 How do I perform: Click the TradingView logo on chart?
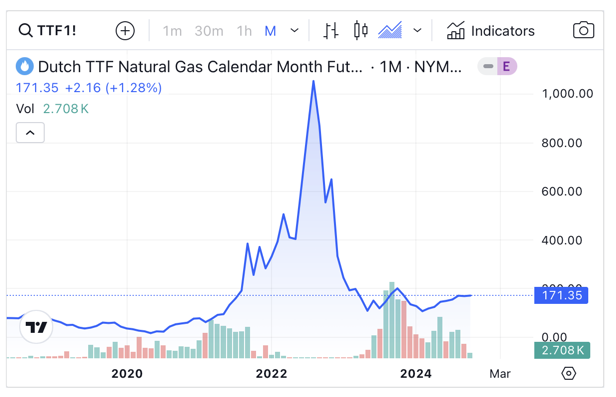[x=36, y=327]
